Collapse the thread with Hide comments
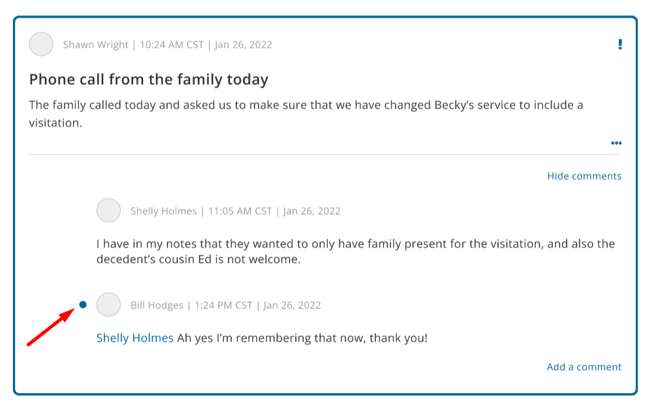The image size is (650, 408). [x=584, y=176]
